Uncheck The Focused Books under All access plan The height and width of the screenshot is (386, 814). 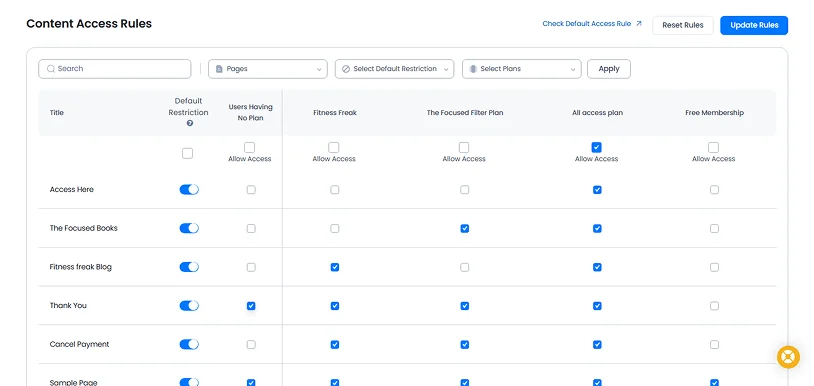coord(597,228)
